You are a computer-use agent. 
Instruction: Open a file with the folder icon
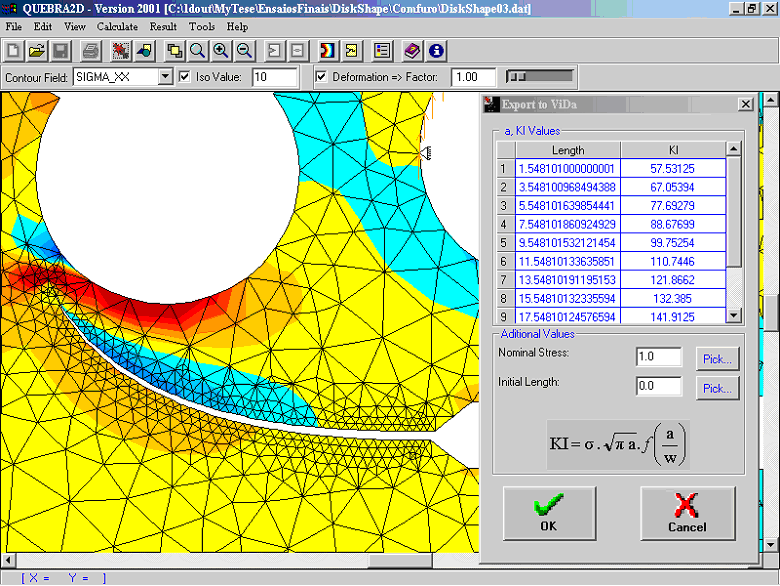(37, 50)
